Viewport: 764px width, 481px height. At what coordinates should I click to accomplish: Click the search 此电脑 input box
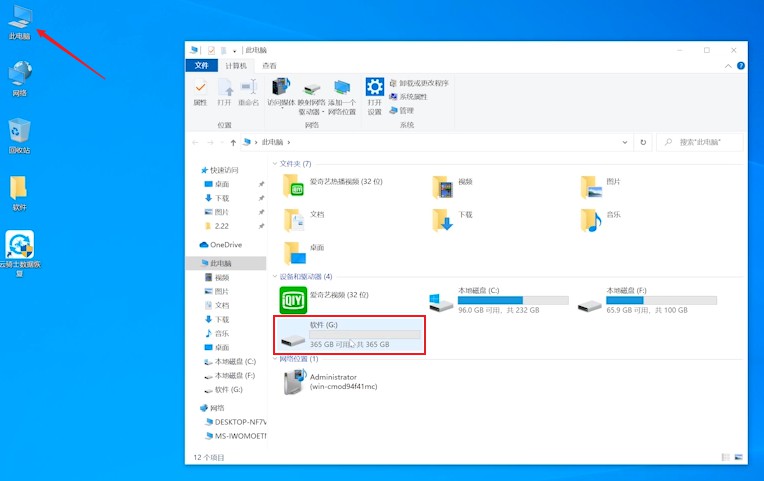[x=700, y=142]
